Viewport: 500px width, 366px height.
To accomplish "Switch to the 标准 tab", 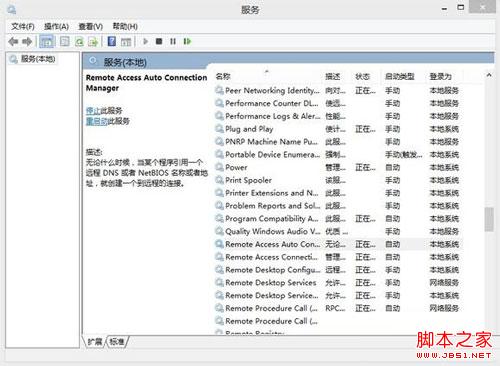I will coord(117,341).
